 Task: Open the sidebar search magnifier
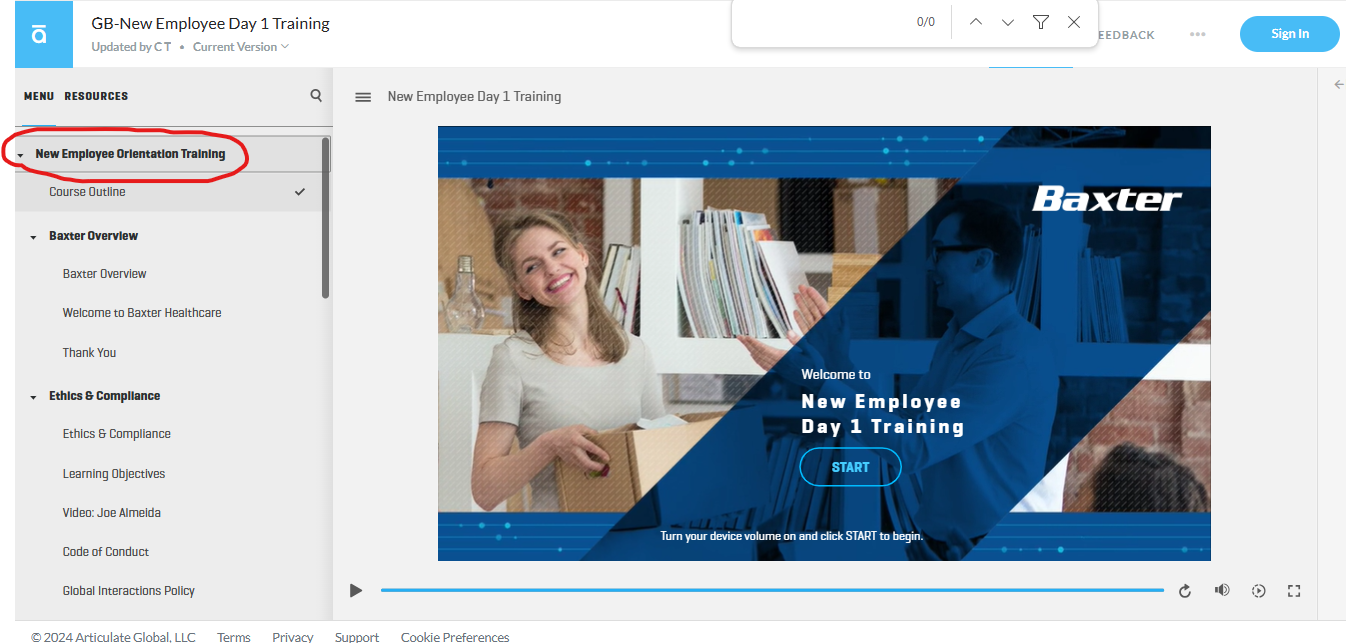coord(316,96)
